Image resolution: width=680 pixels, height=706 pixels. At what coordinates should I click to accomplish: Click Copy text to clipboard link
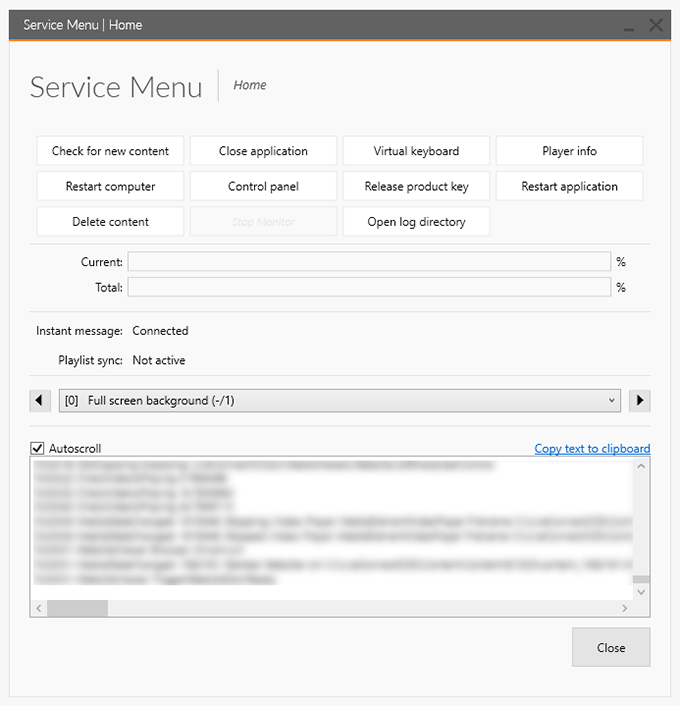tap(592, 449)
